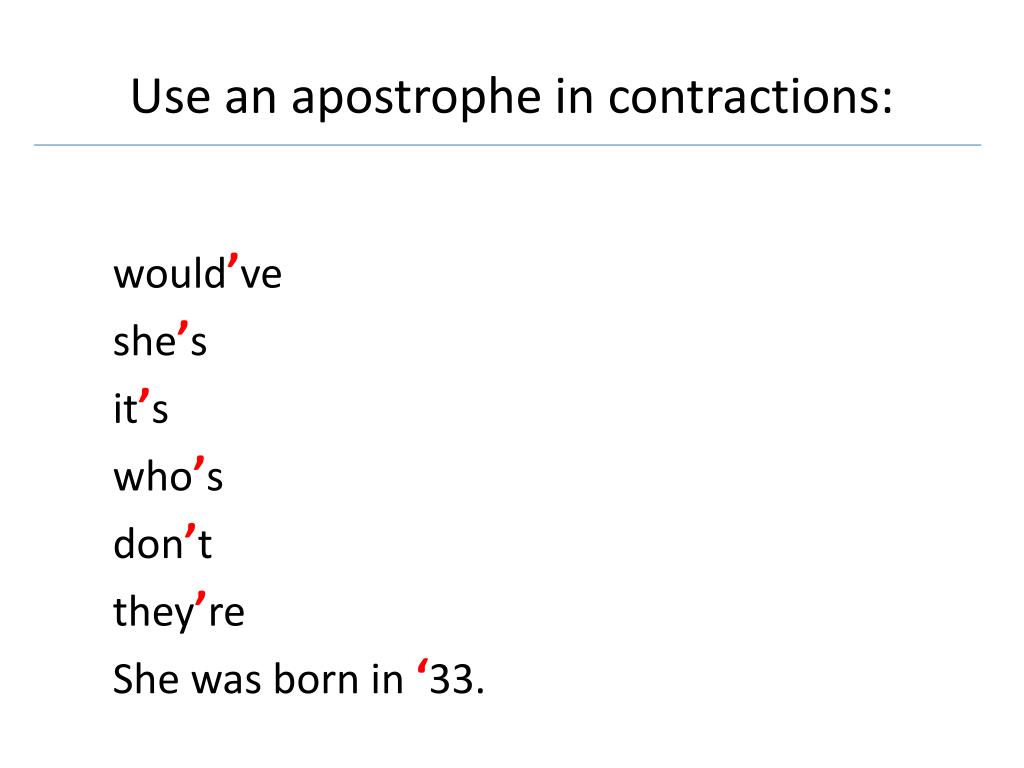1024x768 pixels.
Task: Select the contraction it's
Action: (x=141, y=407)
